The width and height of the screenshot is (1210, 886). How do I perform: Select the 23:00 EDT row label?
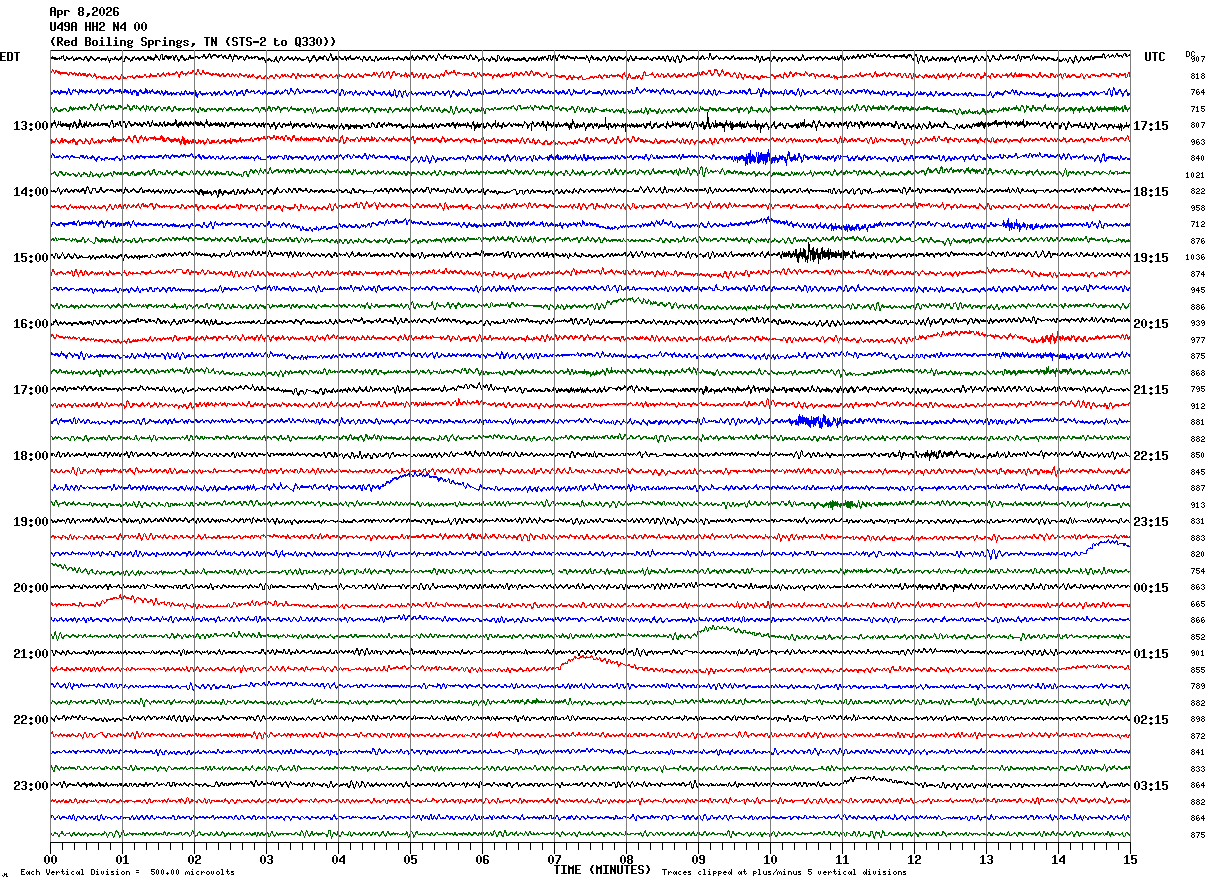pos(30,785)
